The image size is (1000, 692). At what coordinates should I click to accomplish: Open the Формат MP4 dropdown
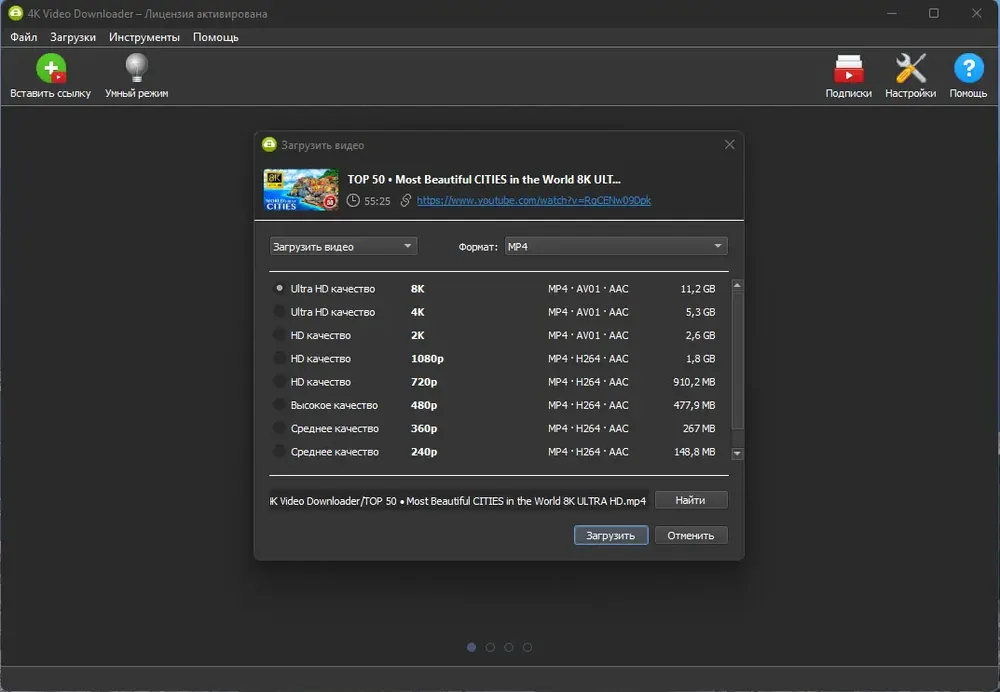point(616,246)
